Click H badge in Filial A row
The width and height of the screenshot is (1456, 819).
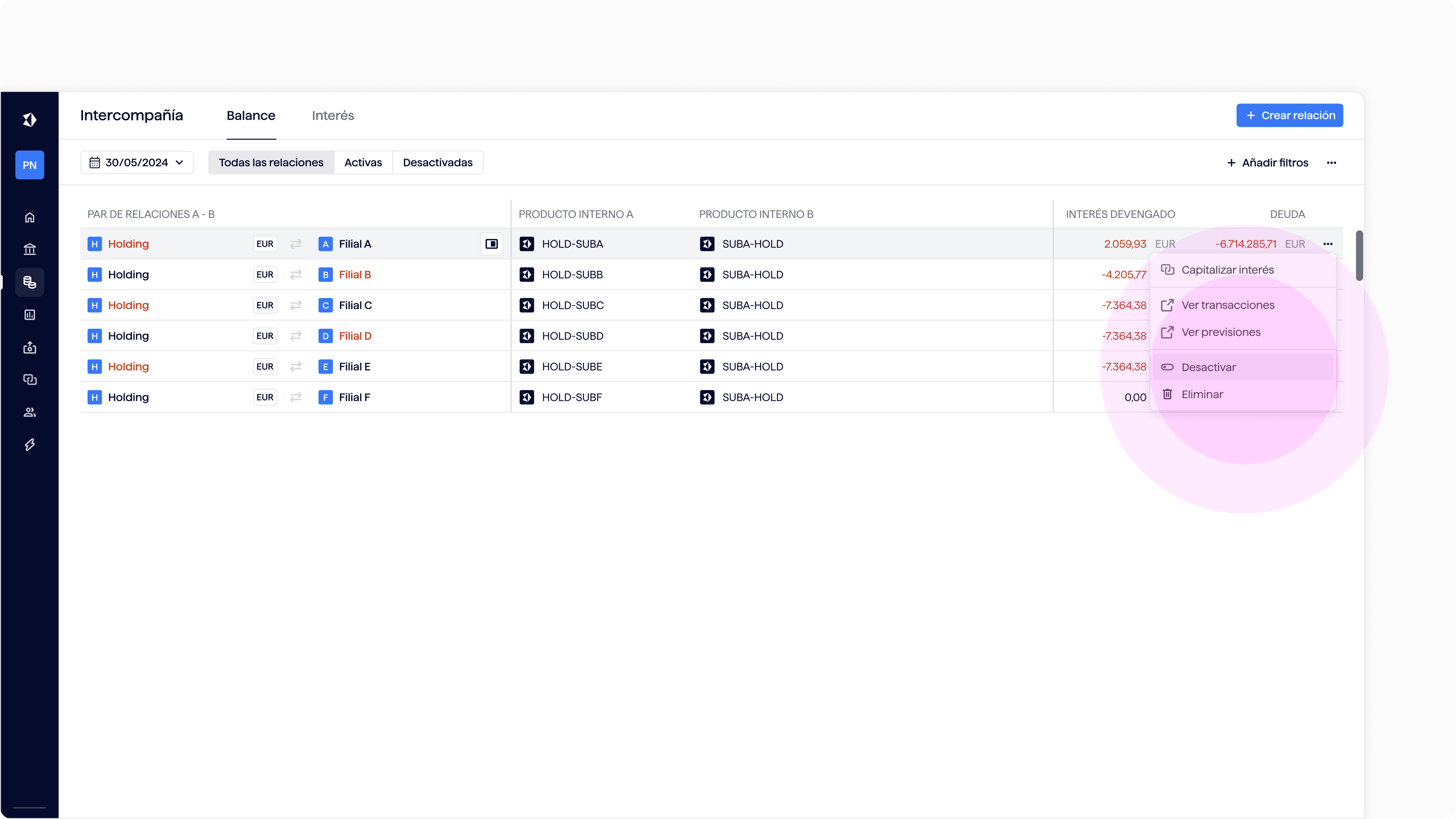click(94, 244)
